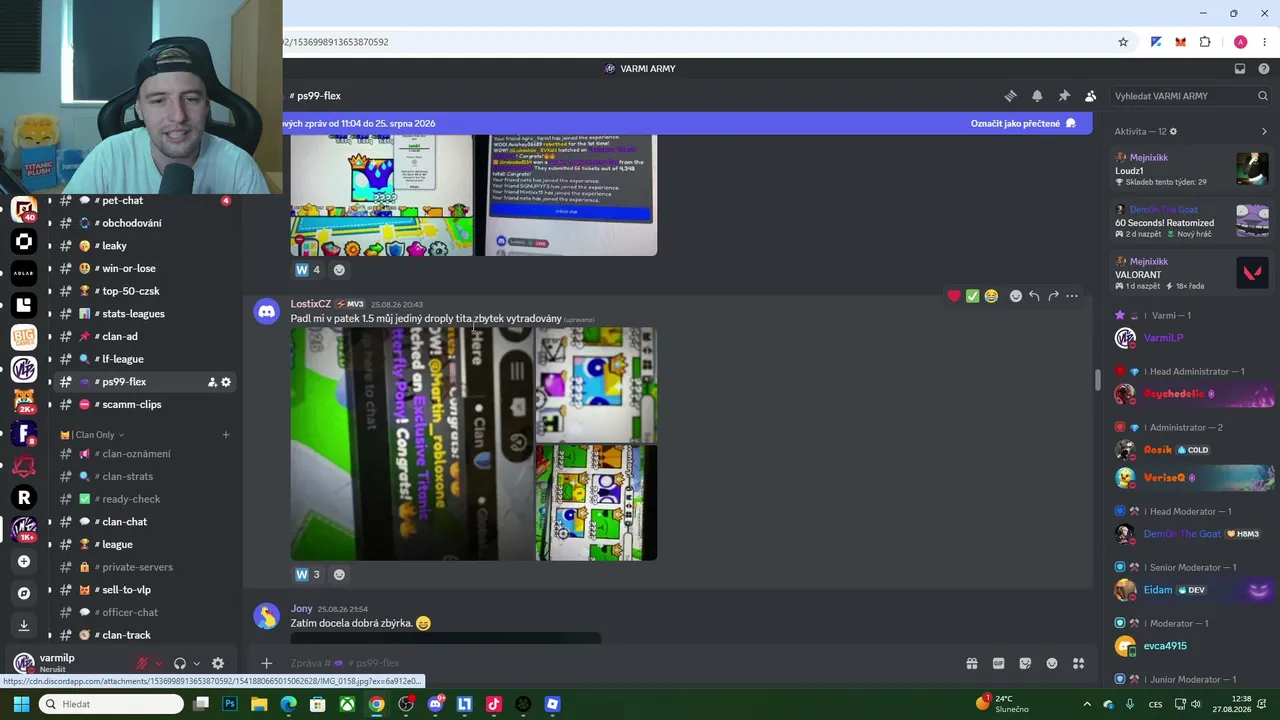The width and height of the screenshot is (1280, 720).
Task: Open the large rotated chat screenshot attachment
Action: pos(412,444)
